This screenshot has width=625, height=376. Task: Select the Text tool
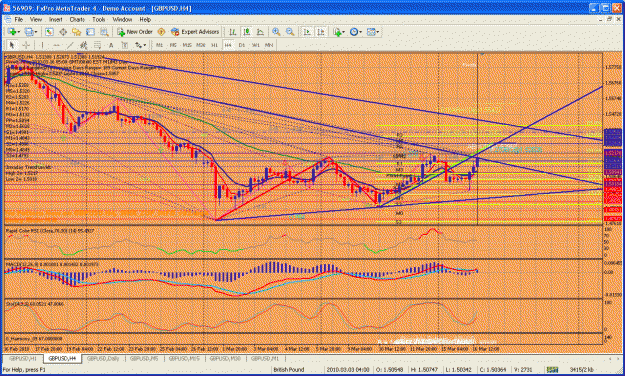coord(111,45)
